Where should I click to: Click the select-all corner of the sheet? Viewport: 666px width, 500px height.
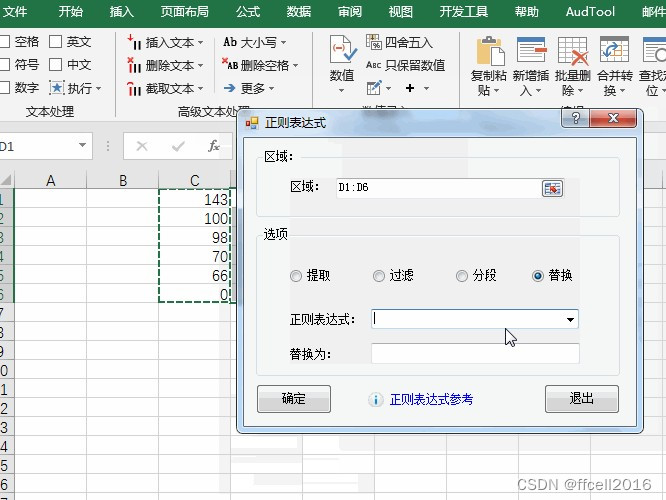click(x=6, y=180)
